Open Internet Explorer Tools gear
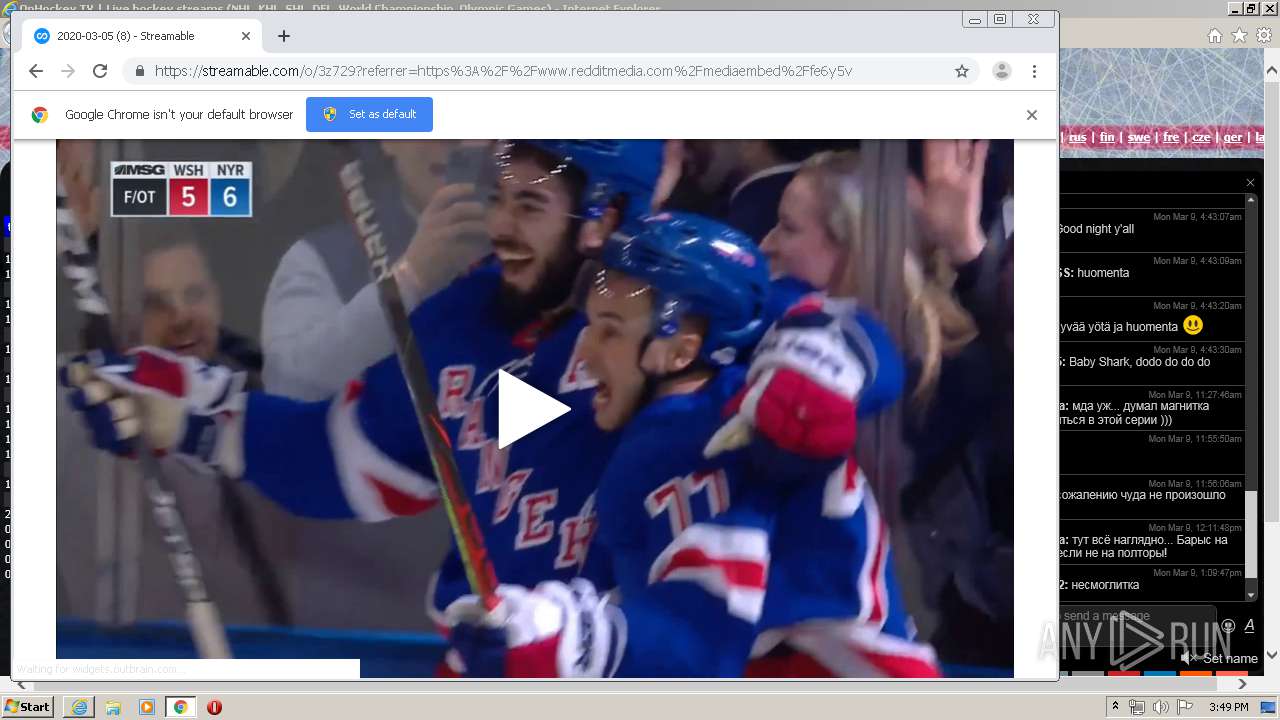The width and height of the screenshot is (1280, 720). (x=1264, y=35)
